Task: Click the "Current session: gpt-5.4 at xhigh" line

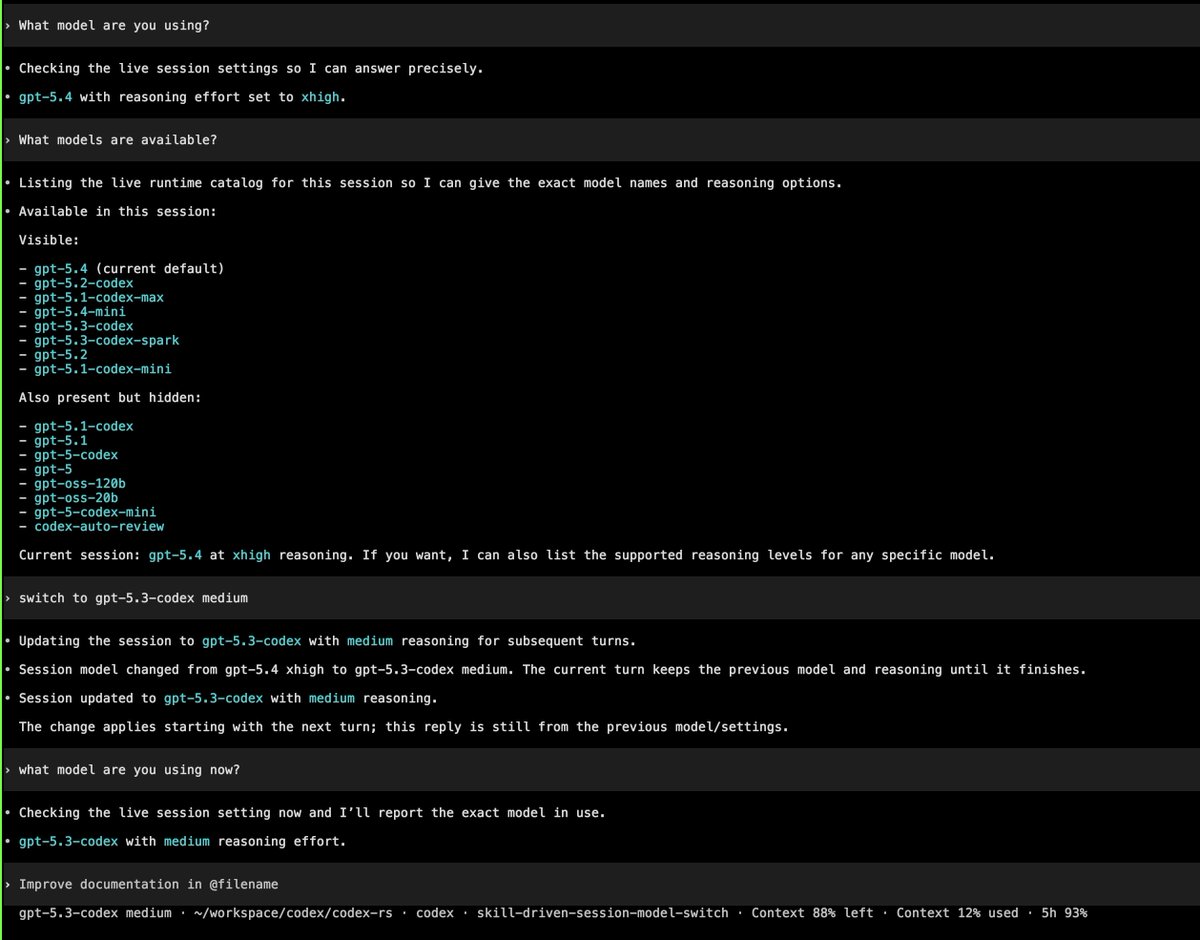Action: coord(507,555)
